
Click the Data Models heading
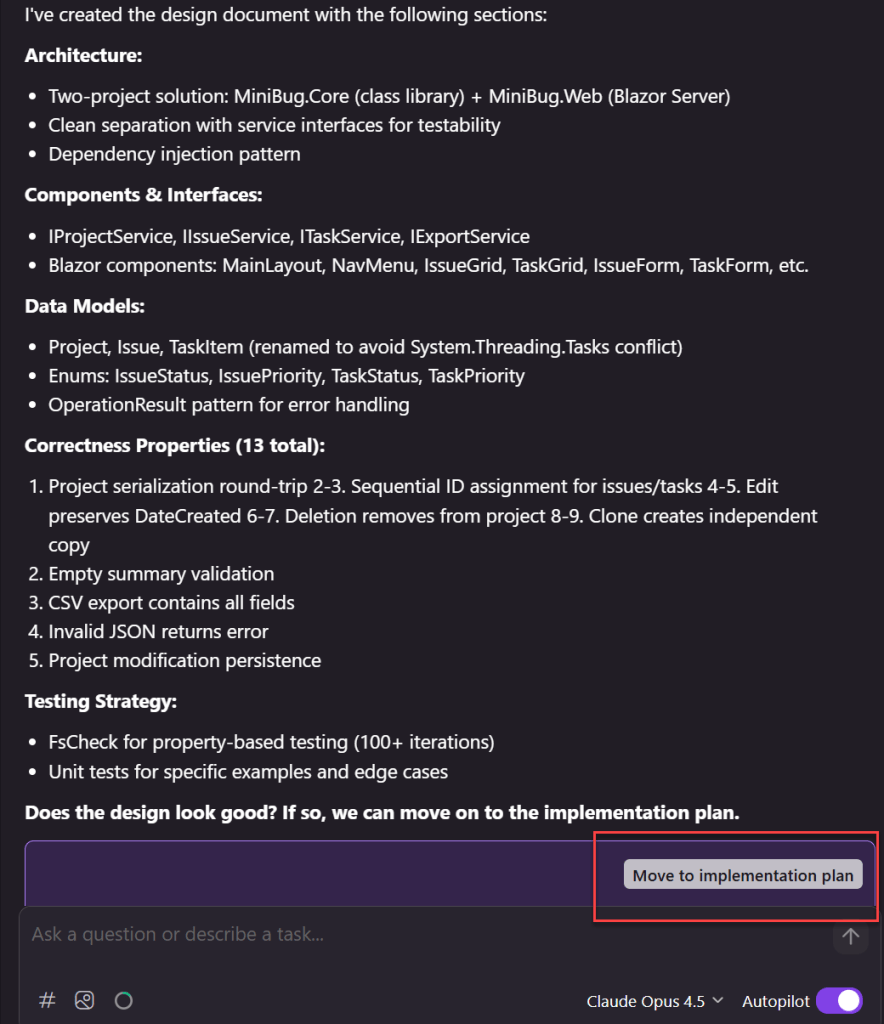[84, 306]
